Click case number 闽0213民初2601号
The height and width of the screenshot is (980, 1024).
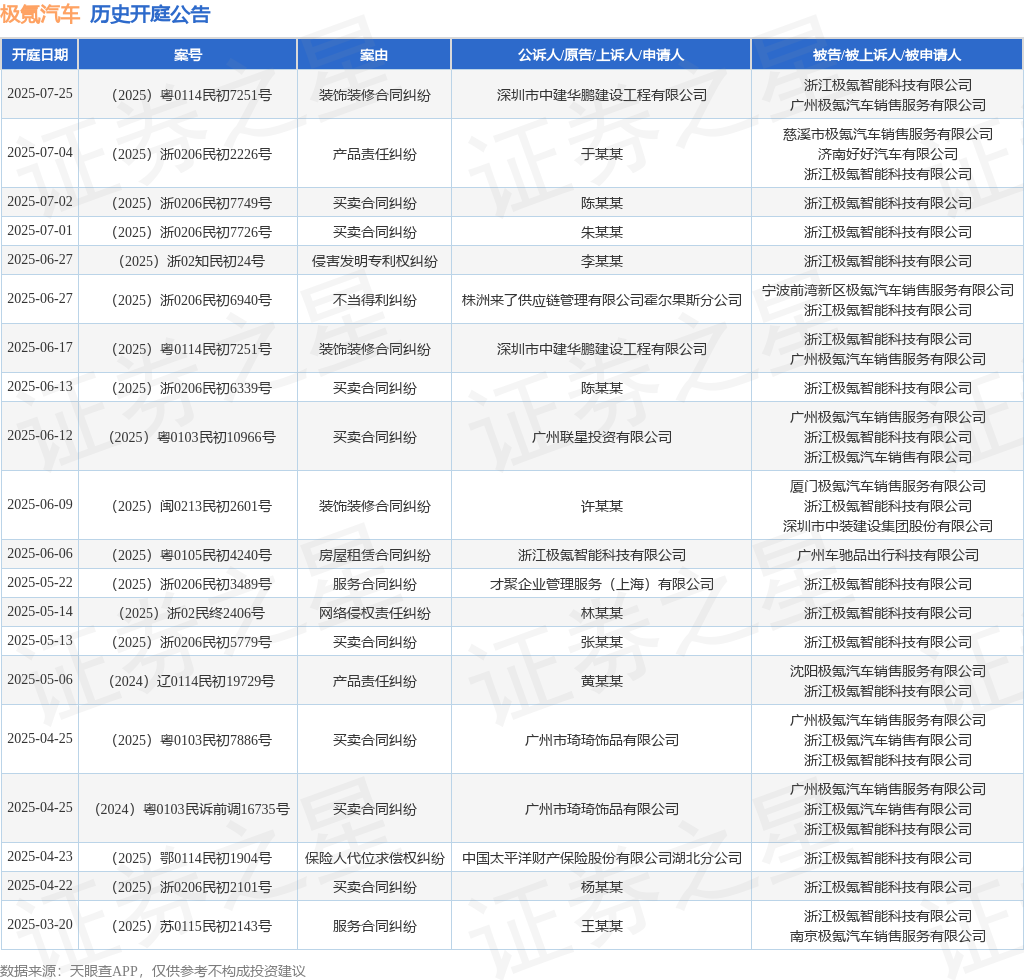click(x=192, y=506)
